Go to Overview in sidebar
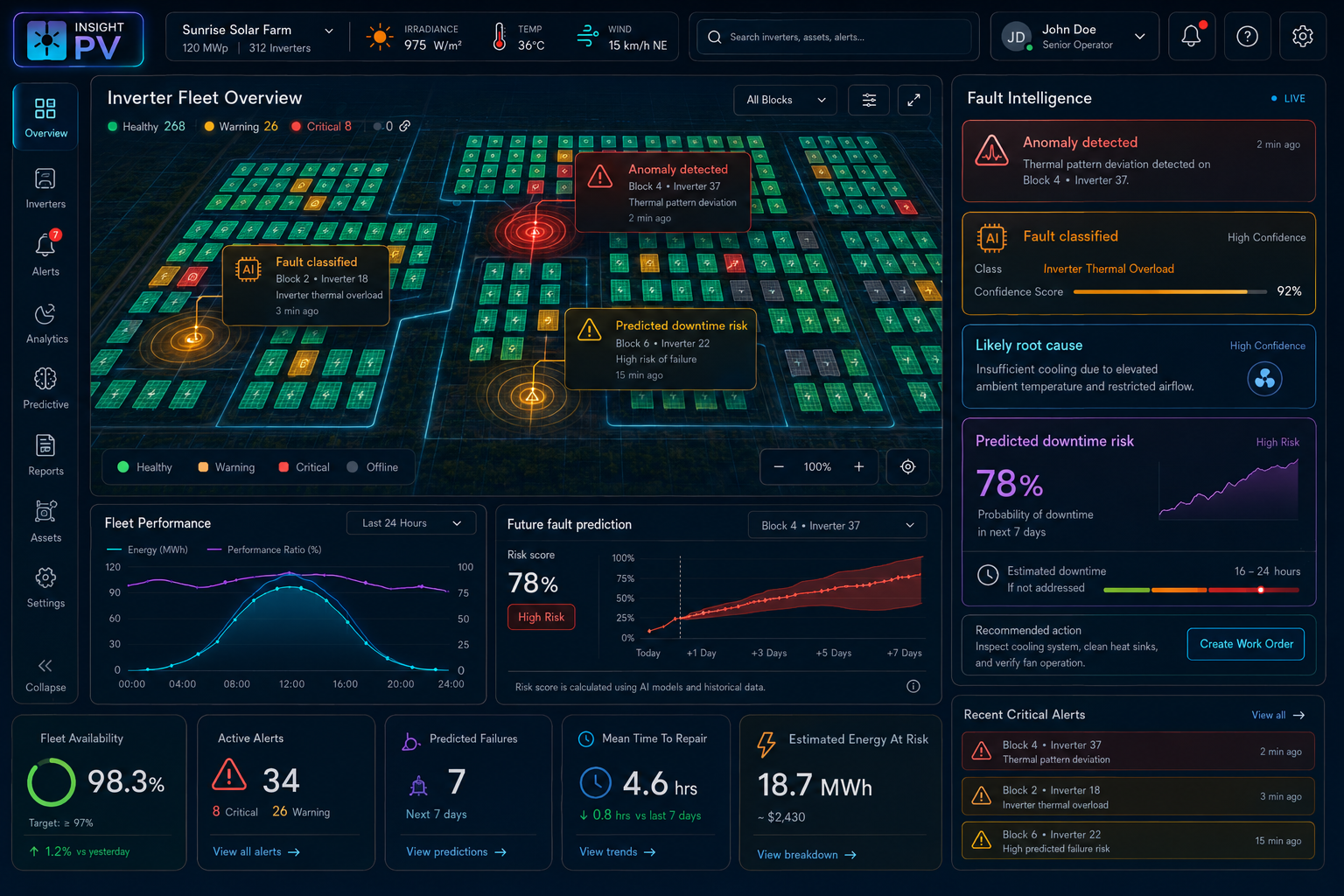Image resolution: width=1344 pixels, height=896 pixels. coord(45,117)
